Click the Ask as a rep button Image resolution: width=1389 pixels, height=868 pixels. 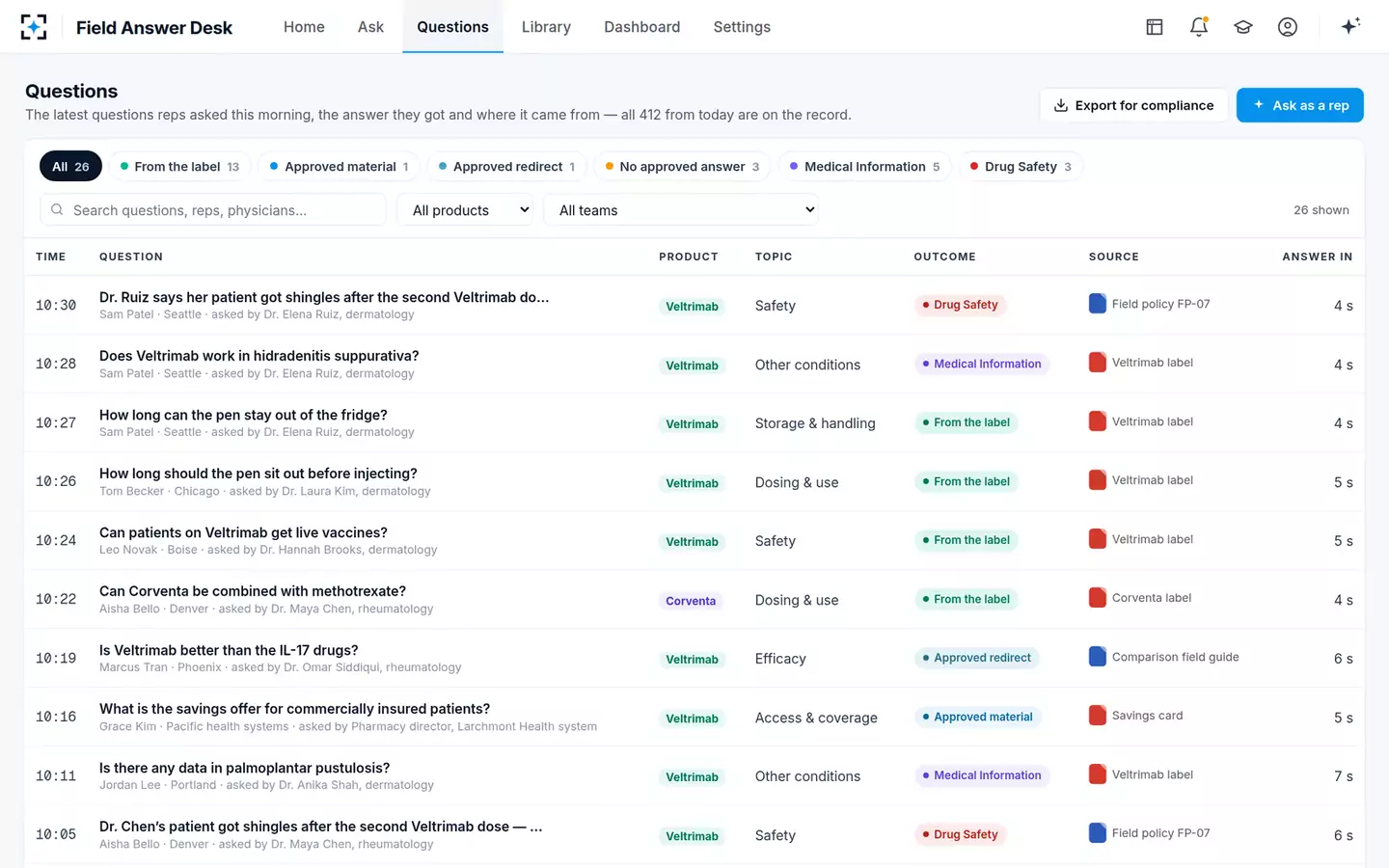coord(1300,105)
